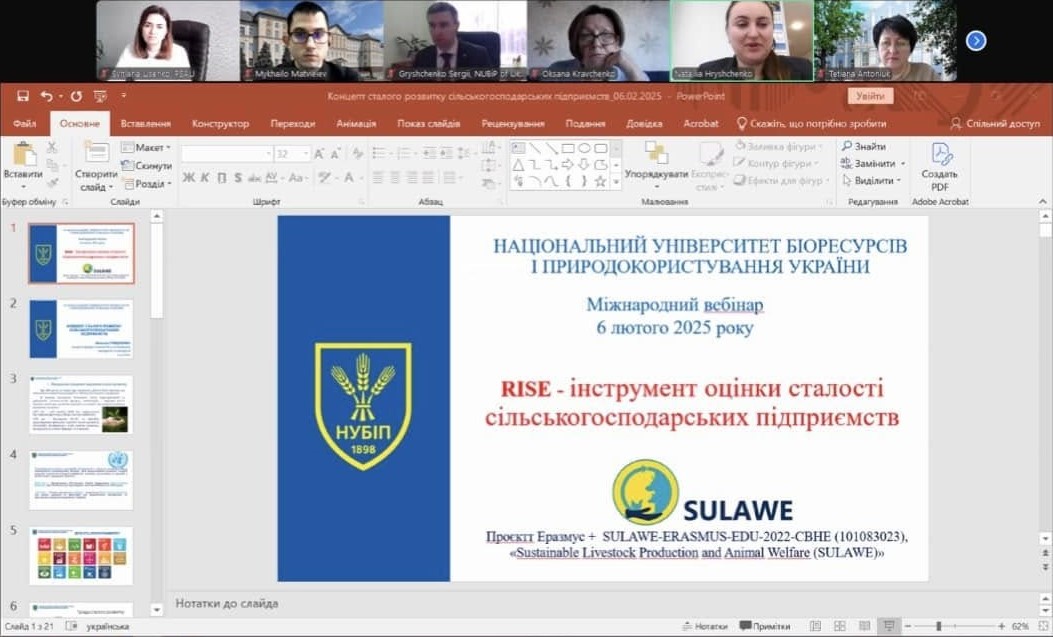Click the Увійти sign-in button

pyautogui.click(x=870, y=96)
